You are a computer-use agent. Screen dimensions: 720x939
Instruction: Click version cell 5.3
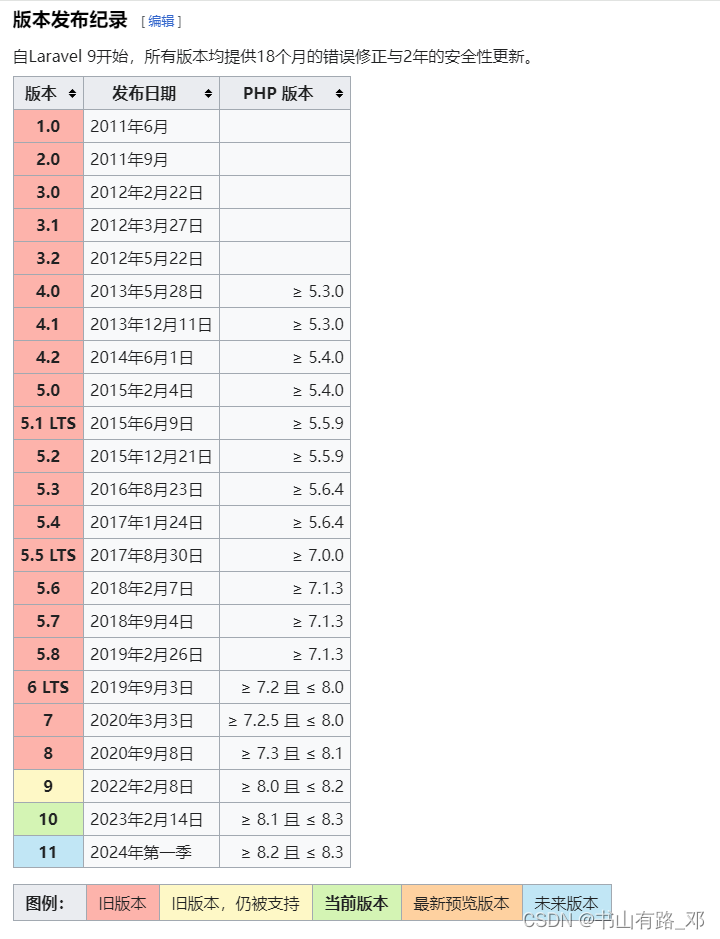pos(49,489)
